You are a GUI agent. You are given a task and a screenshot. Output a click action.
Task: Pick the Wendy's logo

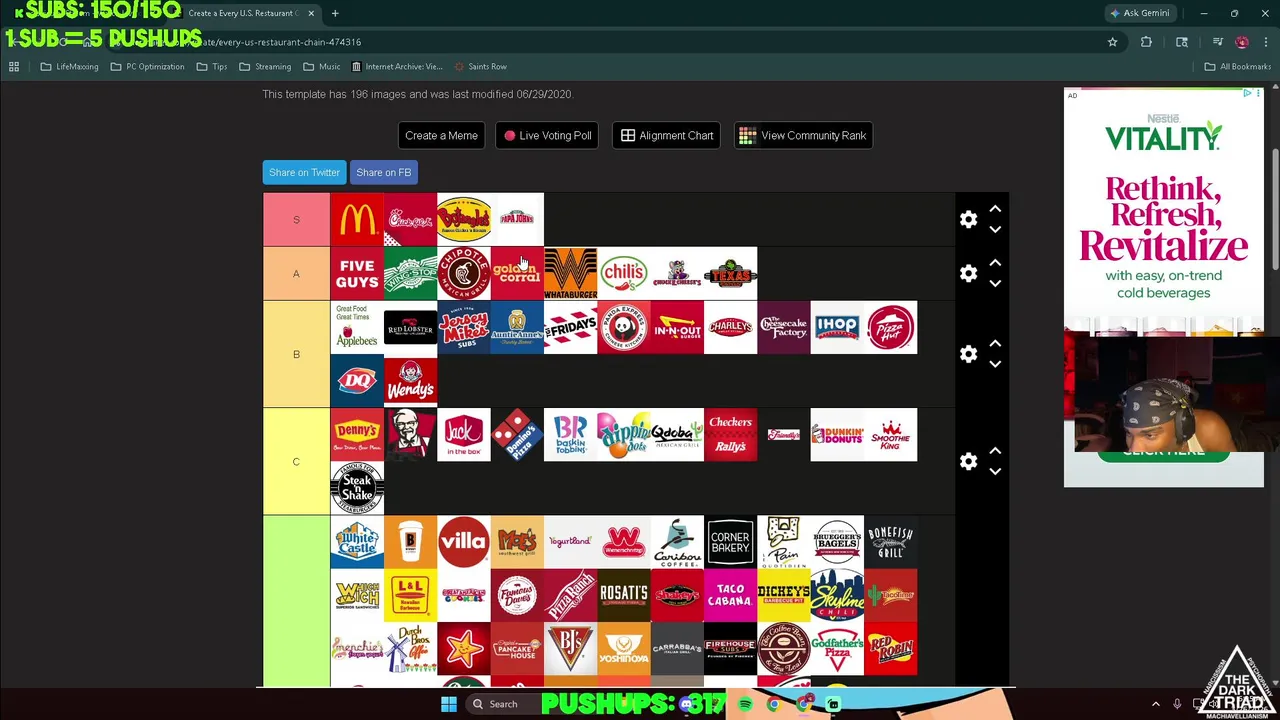[410, 381]
